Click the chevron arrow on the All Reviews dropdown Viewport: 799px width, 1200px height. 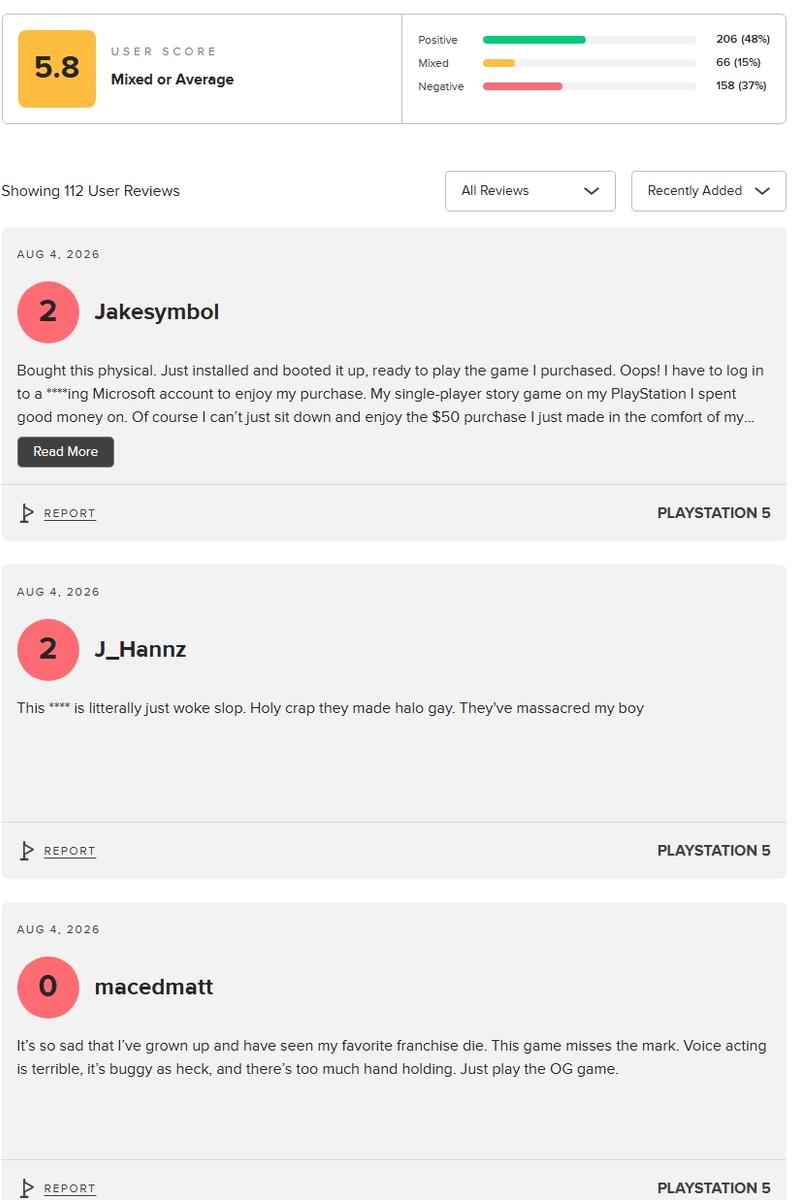[591, 191]
